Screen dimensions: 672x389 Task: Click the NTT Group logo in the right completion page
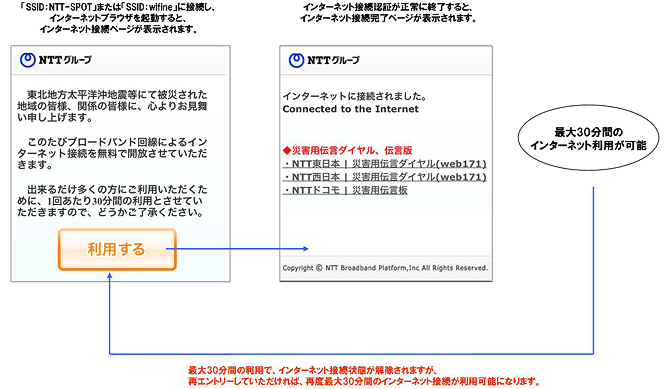coord(324,60)
